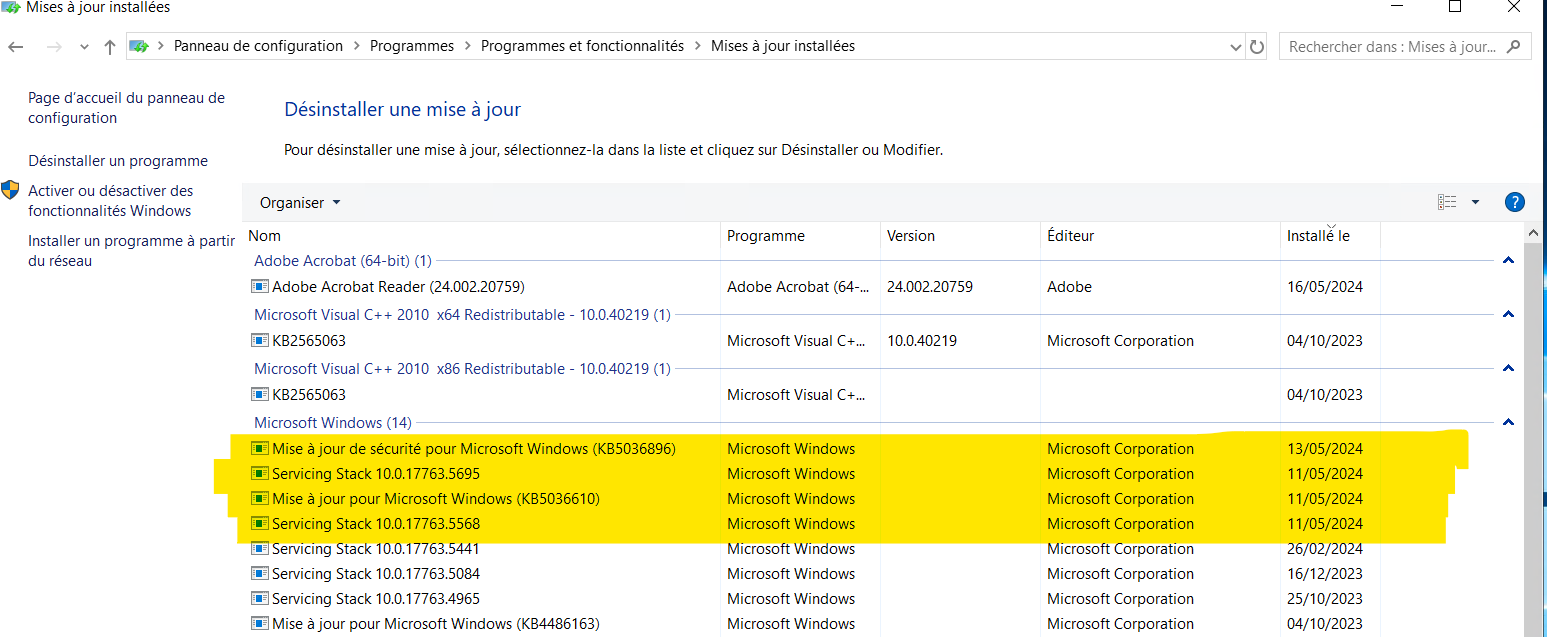Click the Adobe Acrobat Reader row icon
The height and width of the screenshot is (637, 1547).
click(260, 287)
